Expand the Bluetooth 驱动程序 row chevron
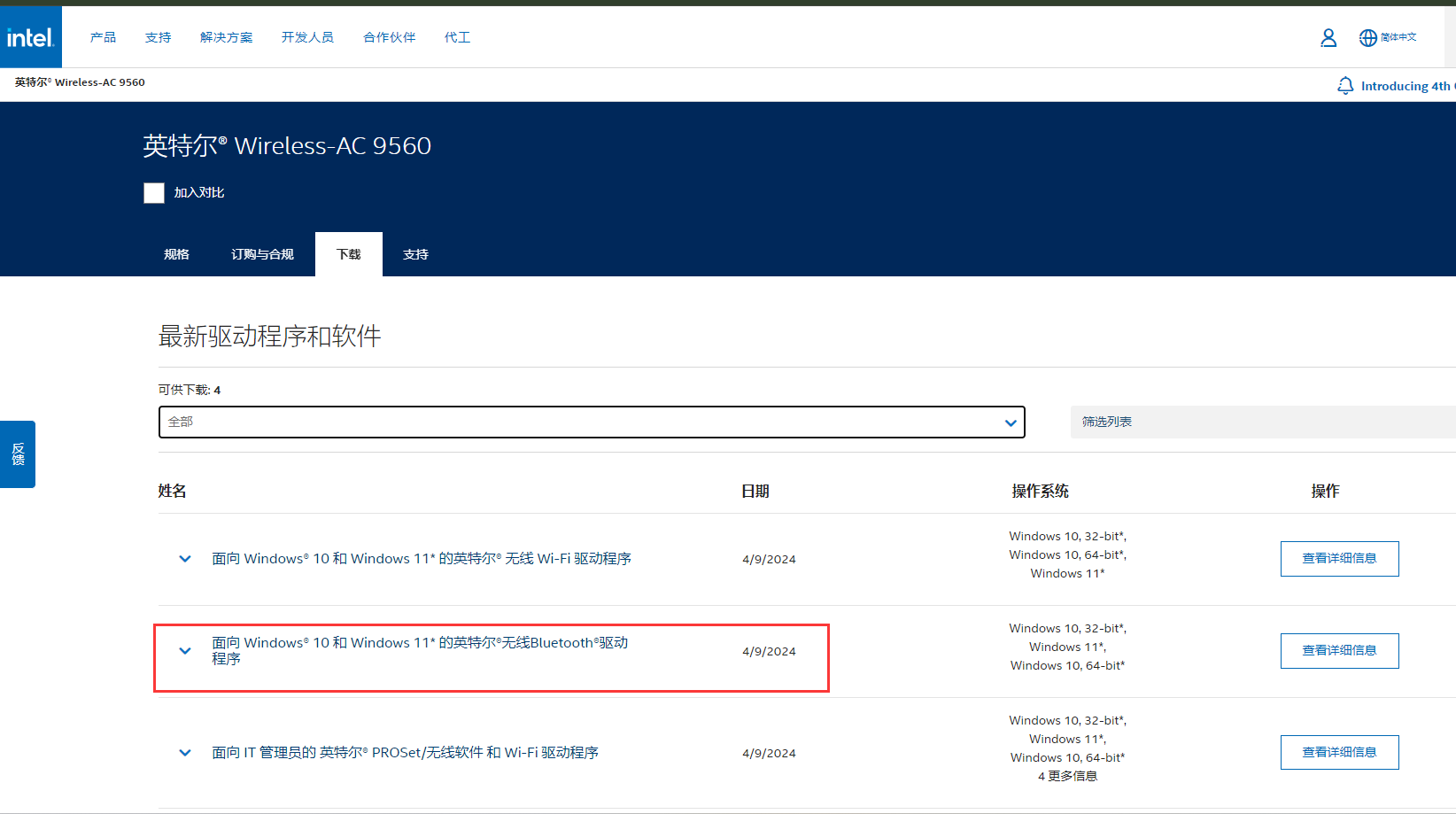Image resolution: width=1456 pixels, height=814 pixels. (185, 651)
